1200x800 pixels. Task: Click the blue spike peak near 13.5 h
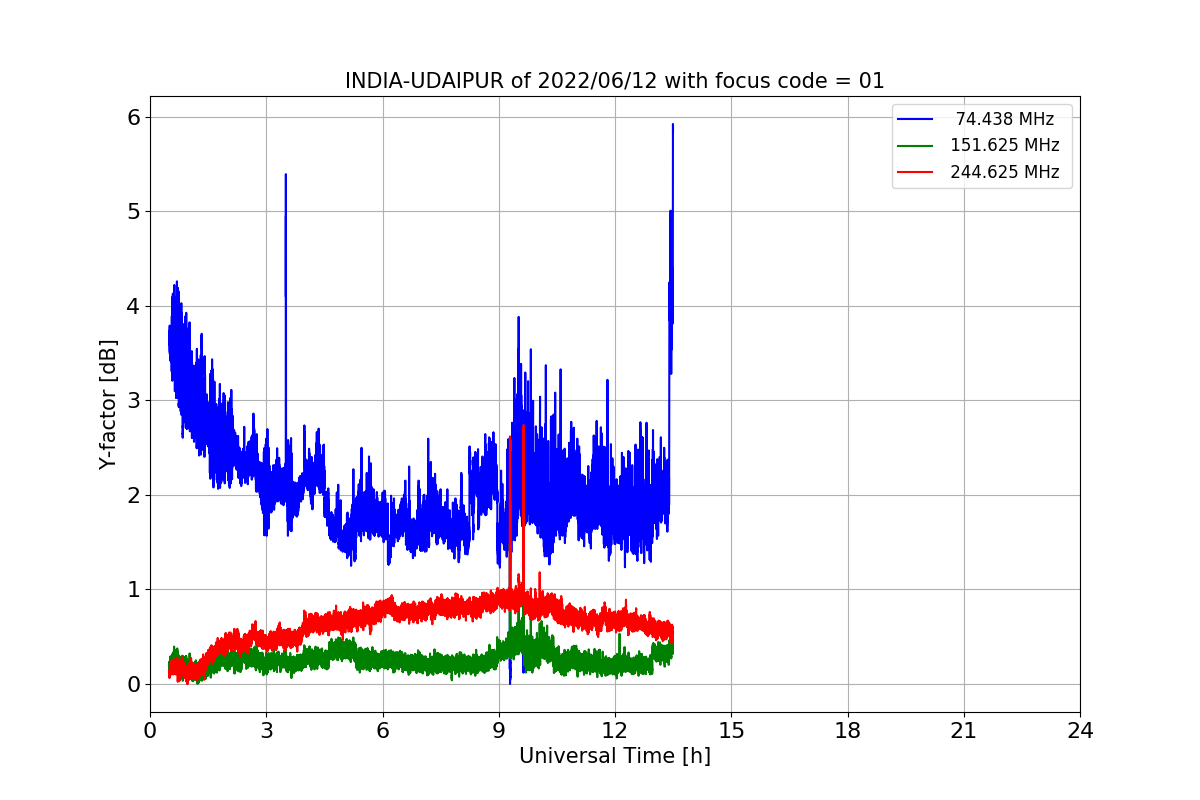(x=673, y=125)
